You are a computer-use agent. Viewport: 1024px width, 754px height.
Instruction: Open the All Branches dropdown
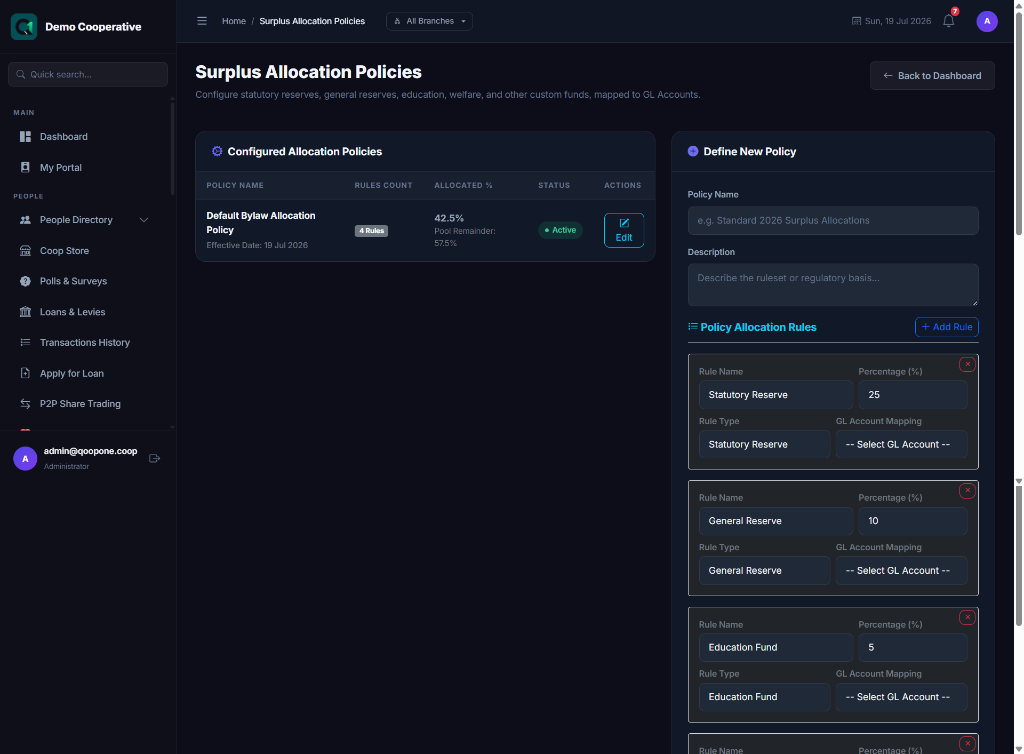429,21
